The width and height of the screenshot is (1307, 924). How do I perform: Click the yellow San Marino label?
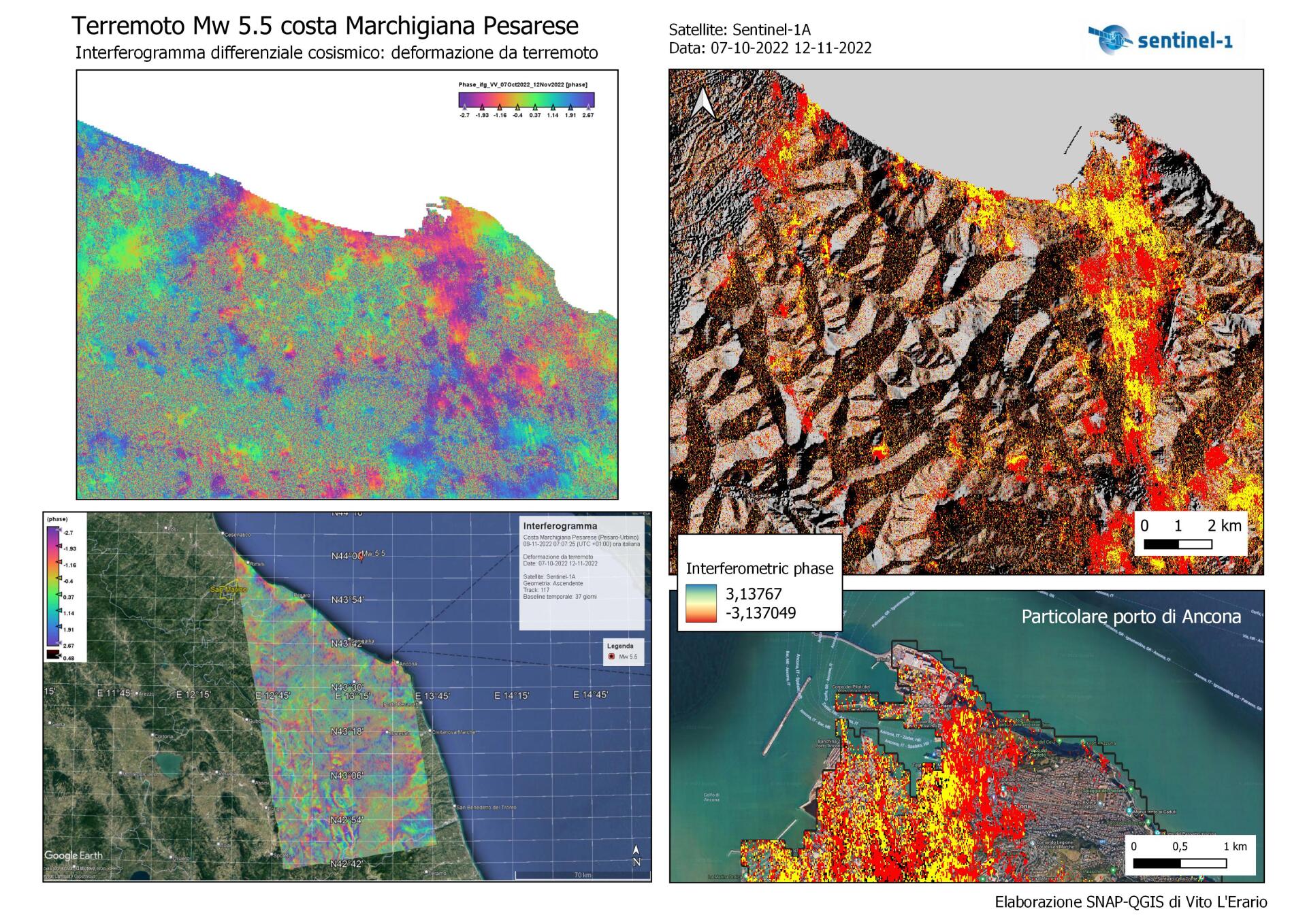tap(228, 589)
